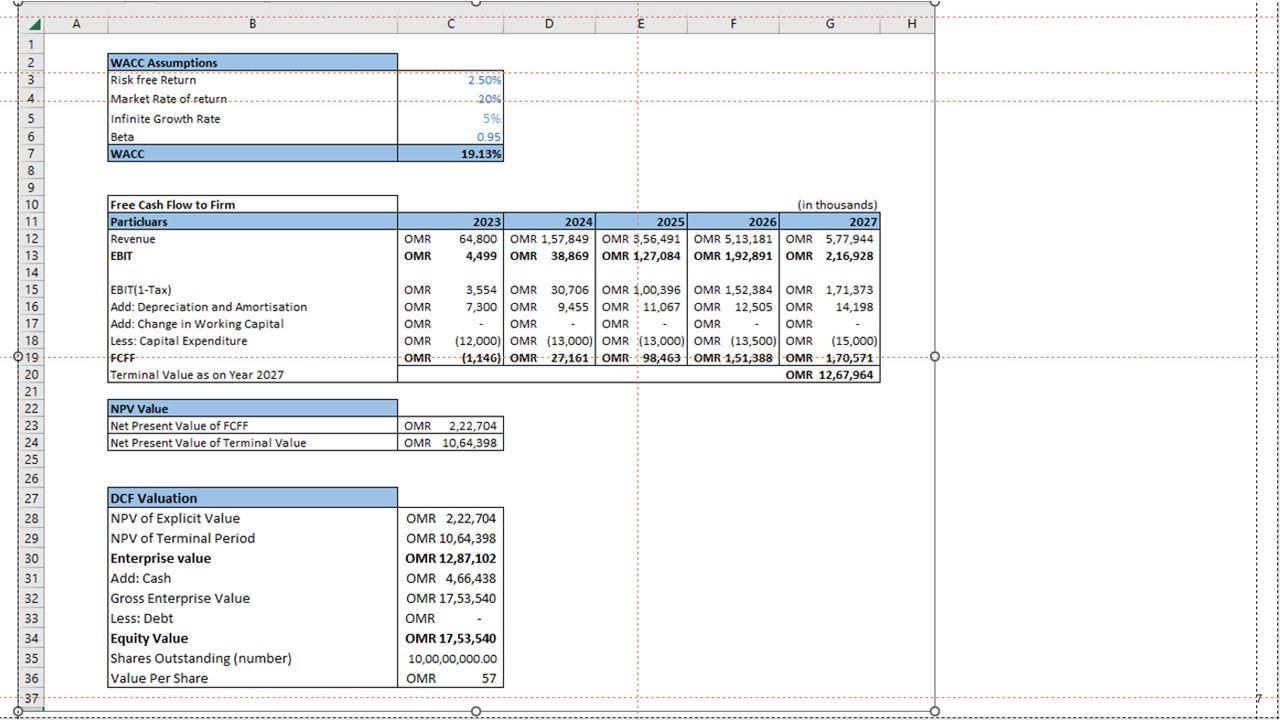This screenshot has height=720, width=1280.
Task: Select column B header
Action: pos(252,24)
